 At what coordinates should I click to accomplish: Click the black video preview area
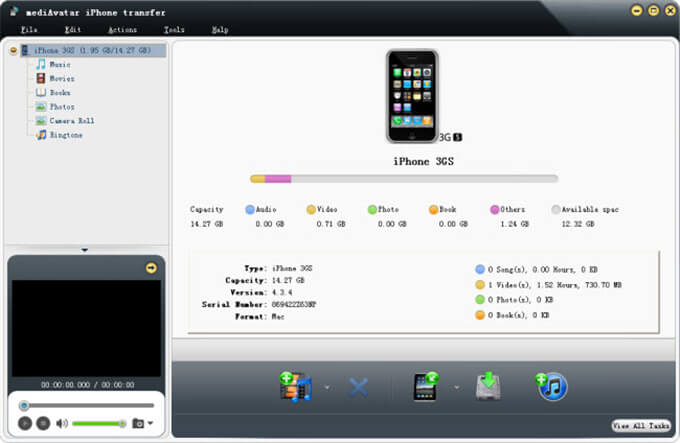(x=86, y=328)
